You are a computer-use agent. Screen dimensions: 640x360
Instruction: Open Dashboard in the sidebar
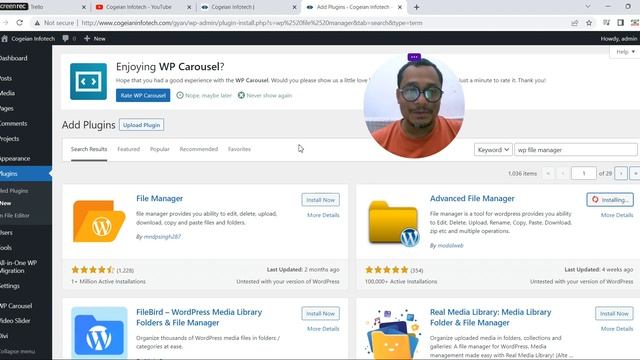(x=14, y=58)
